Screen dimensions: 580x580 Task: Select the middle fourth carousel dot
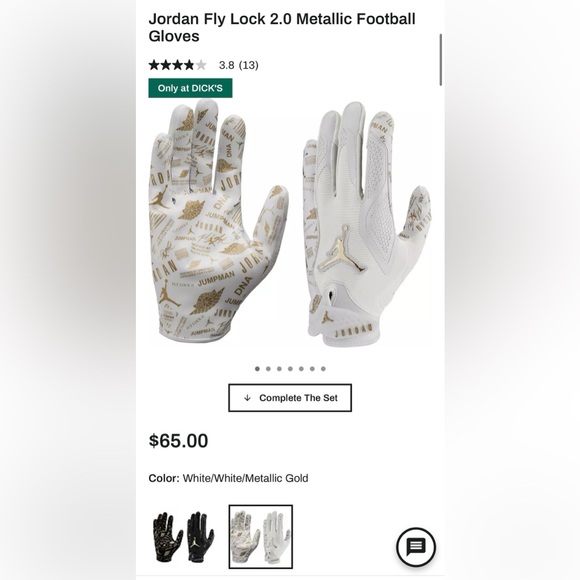tap(290, 368)
